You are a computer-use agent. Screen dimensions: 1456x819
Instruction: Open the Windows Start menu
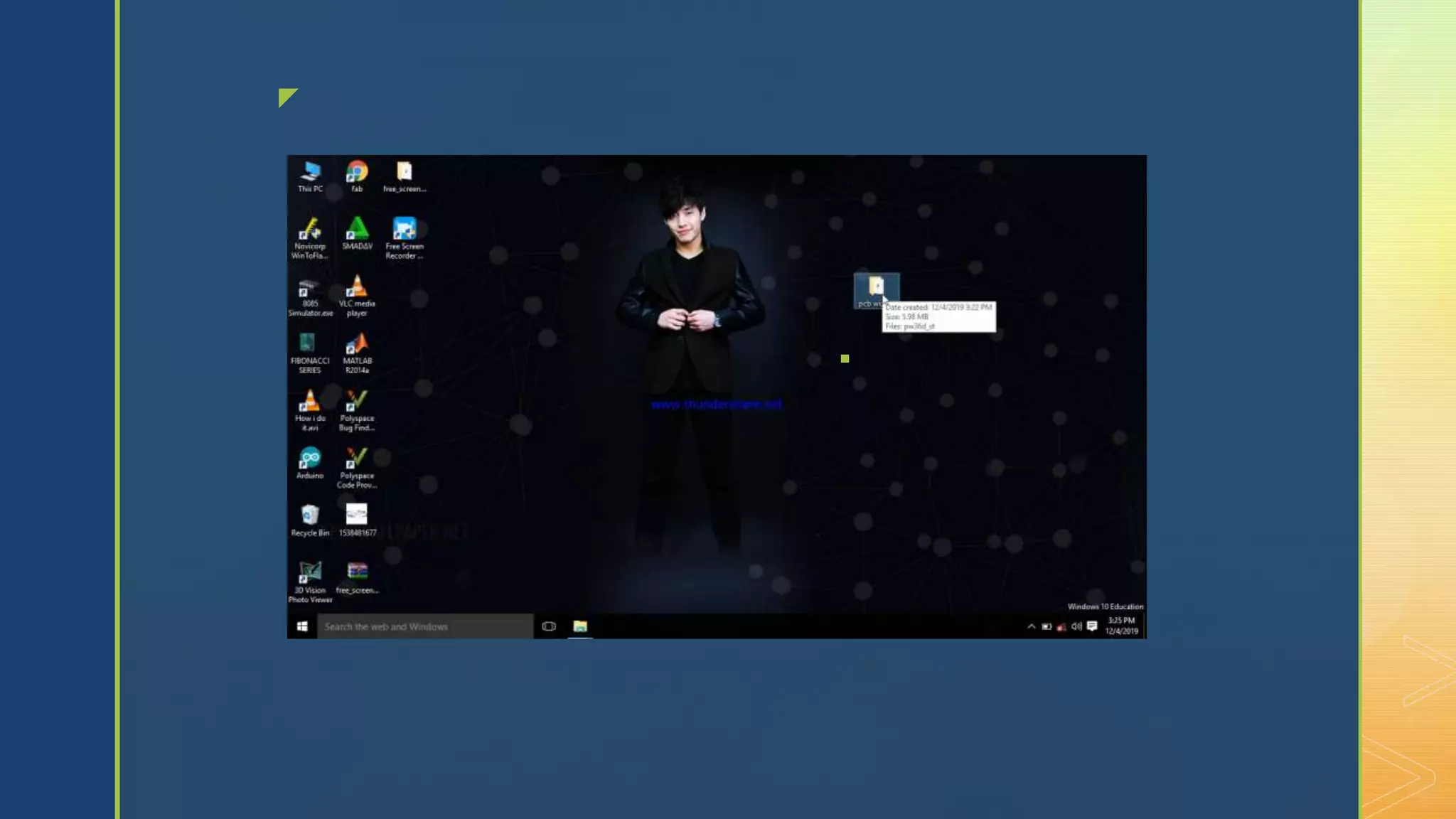[302, 626]
